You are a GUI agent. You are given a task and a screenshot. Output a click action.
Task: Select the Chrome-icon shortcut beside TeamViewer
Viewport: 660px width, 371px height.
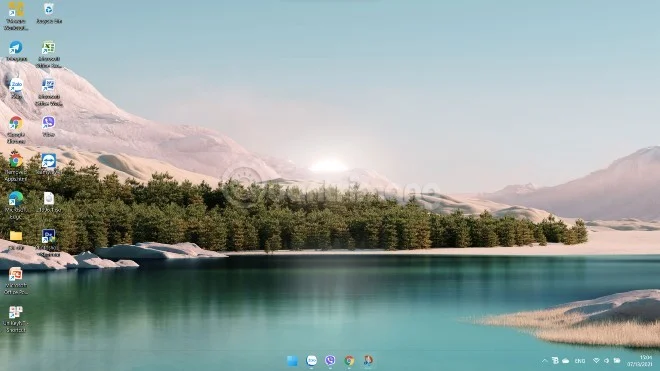[16, 167]
